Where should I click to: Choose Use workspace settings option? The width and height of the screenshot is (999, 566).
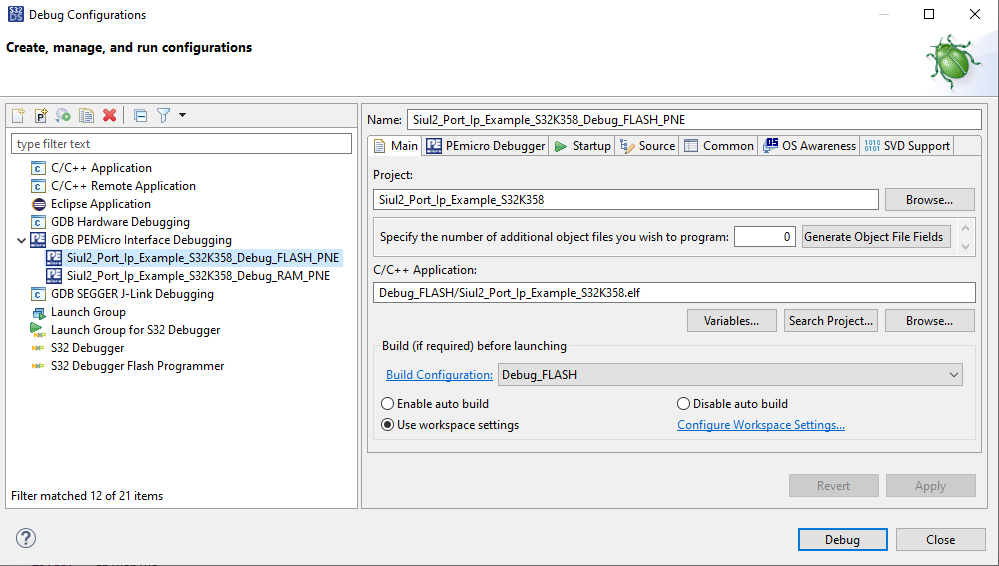[x=388, y=425]
